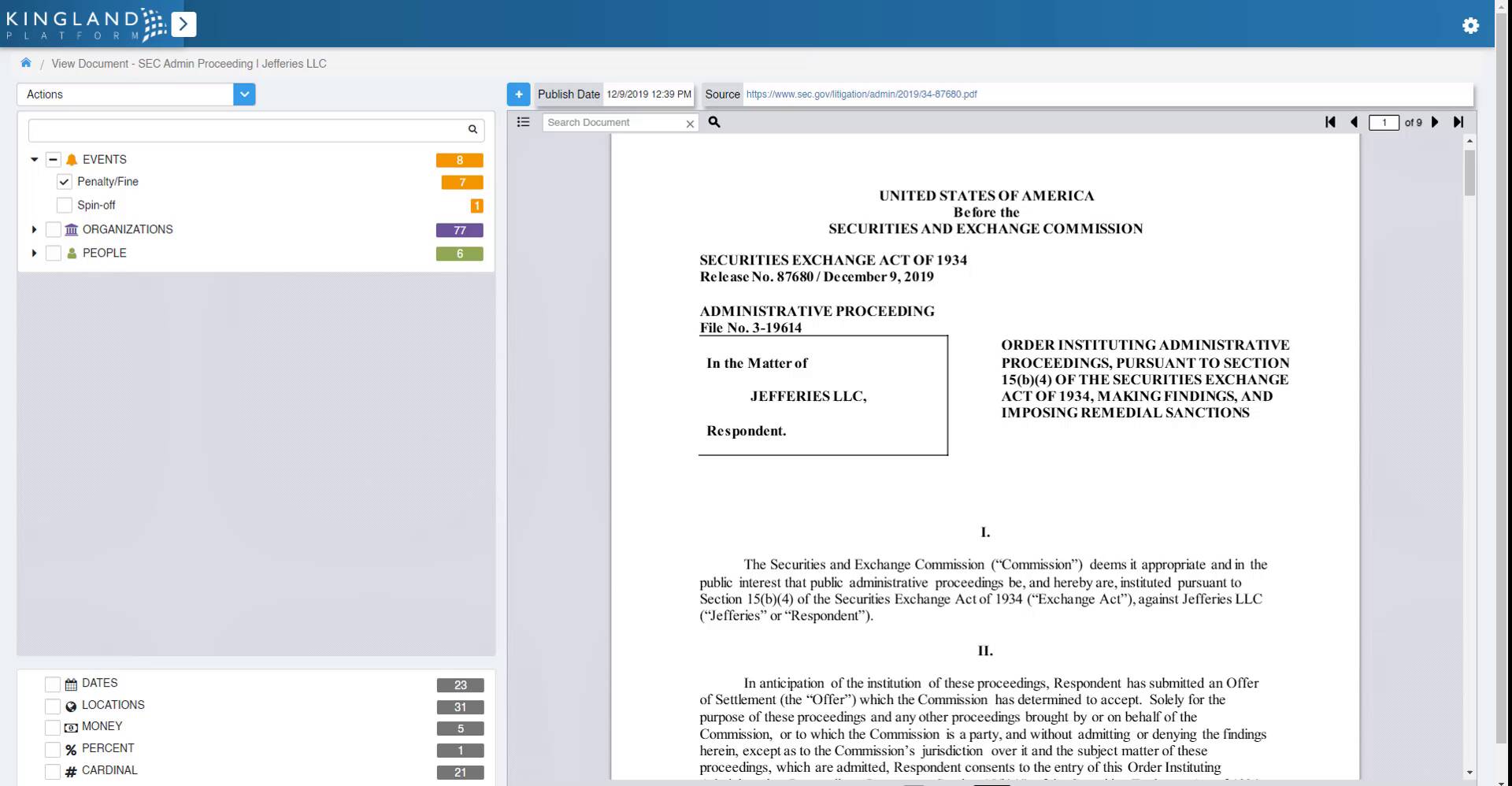
Task: Expand the ORGANIZATIONS tree node
Action: (x=34, y=229)
